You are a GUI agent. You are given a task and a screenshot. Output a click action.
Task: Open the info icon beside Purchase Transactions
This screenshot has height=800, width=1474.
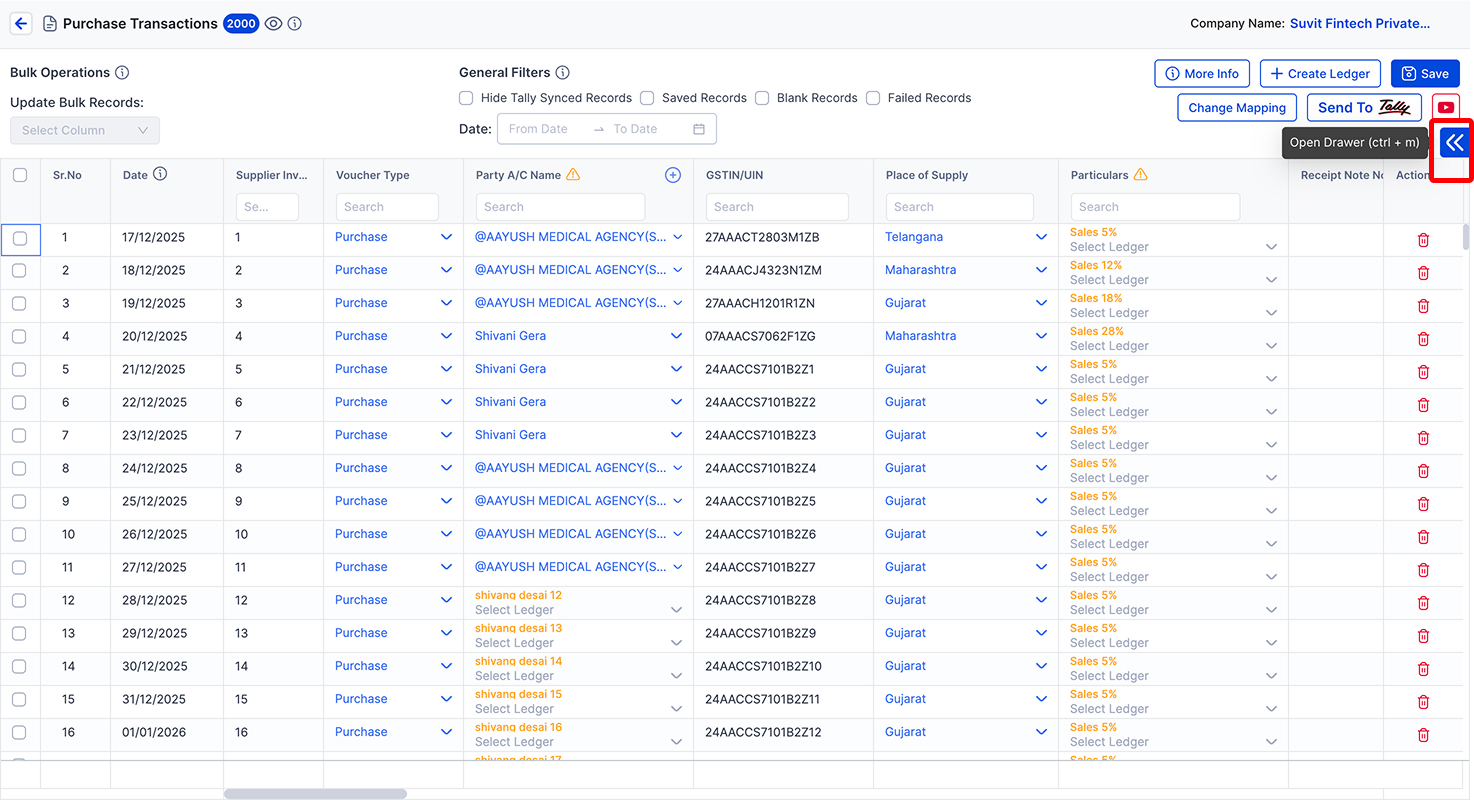pyautogui.click(x=295, y=23)
